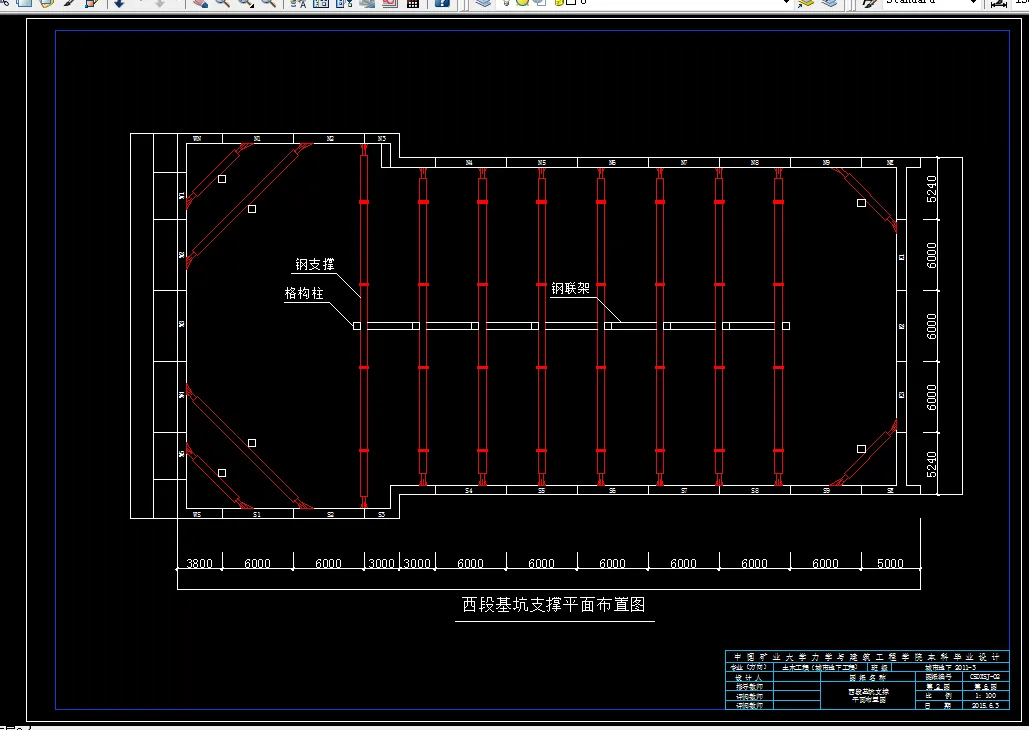Click the drawing title 西段基坑支撑平面布置图
Screen dimensions: 1029x730
pyautogui.click(x=554, y=605)
